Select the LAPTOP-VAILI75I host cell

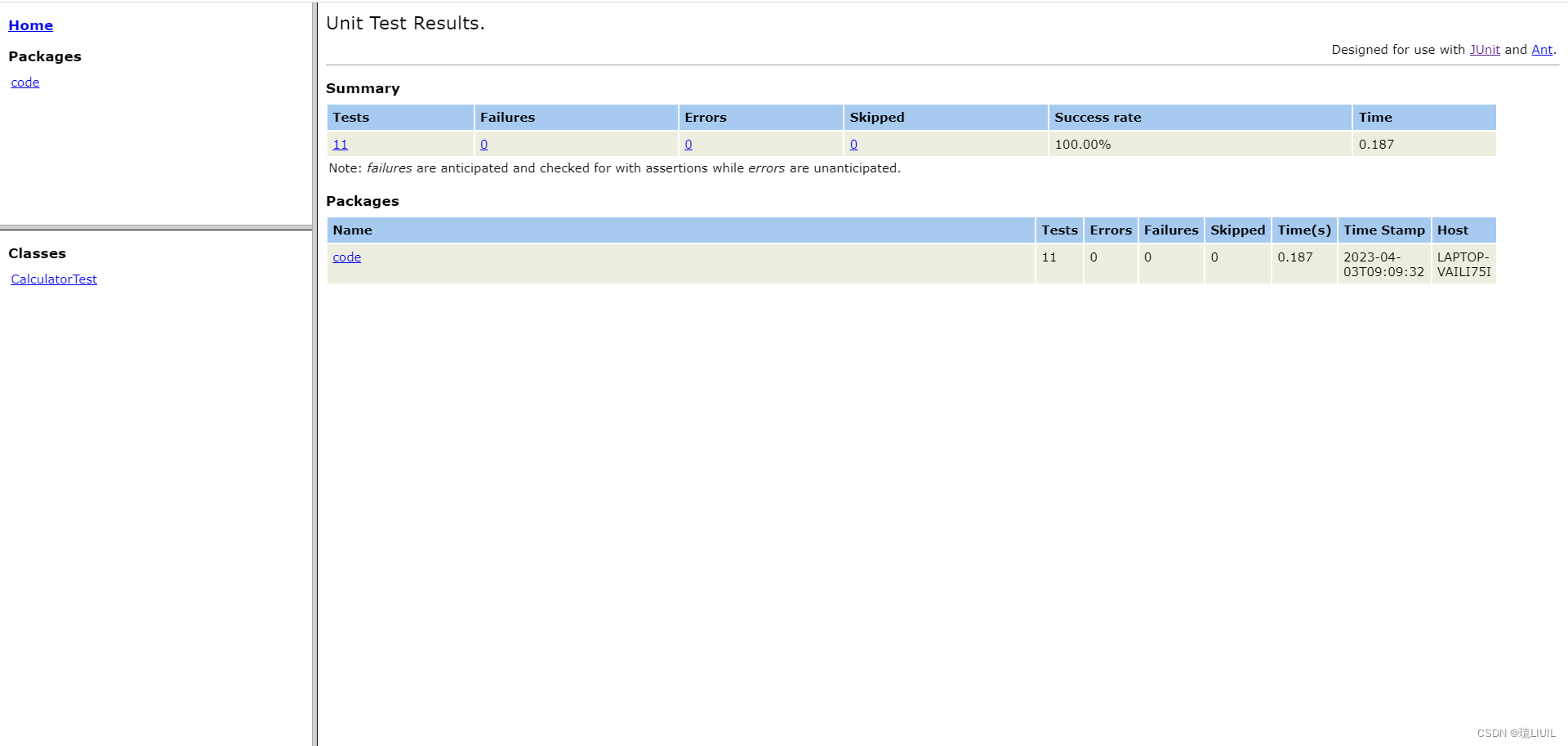coord(1464,264)
